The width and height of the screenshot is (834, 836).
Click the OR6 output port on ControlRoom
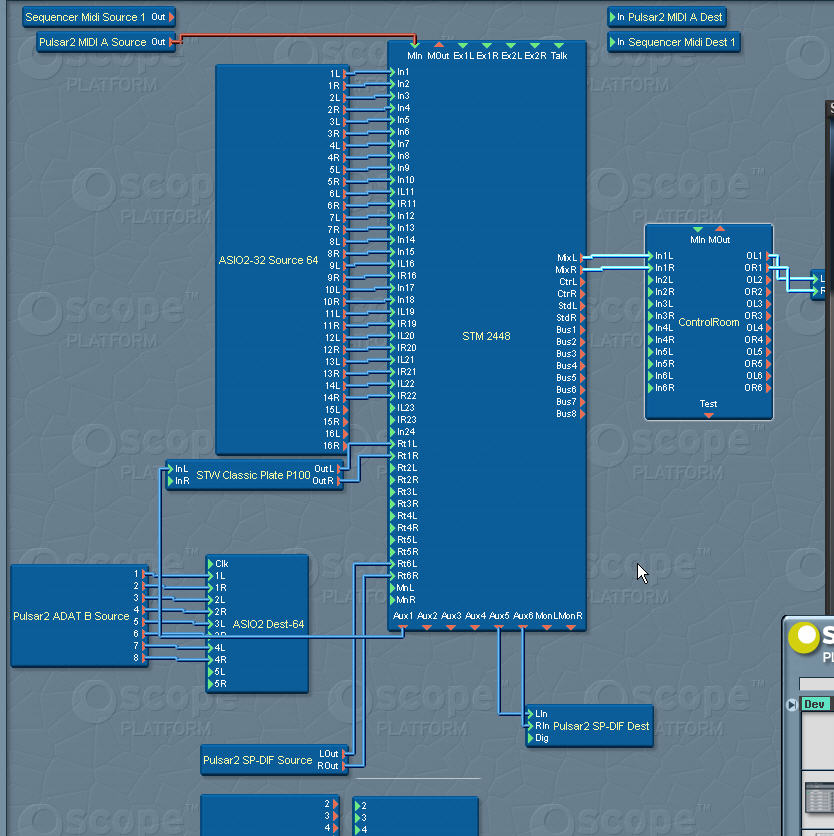[768, 388]
